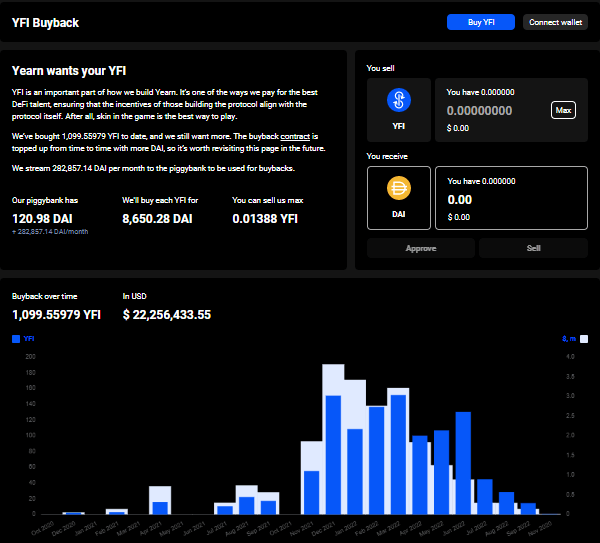Click the $ 22,256,433.55 USD total
This screenshot has height=543, width=600.
click(167, 314)
